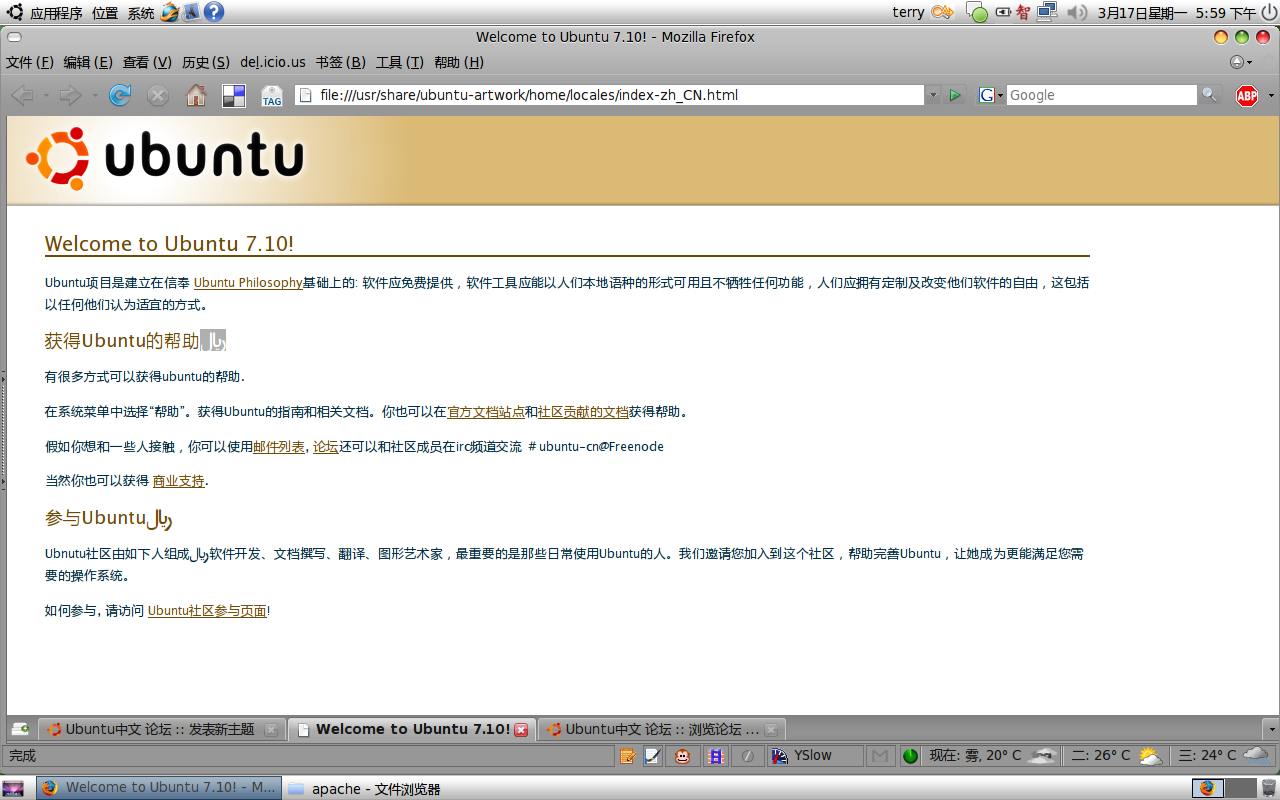Open the 论坛 link
The height and width of the screenshot is (800, 1280).
coord(326,447)
